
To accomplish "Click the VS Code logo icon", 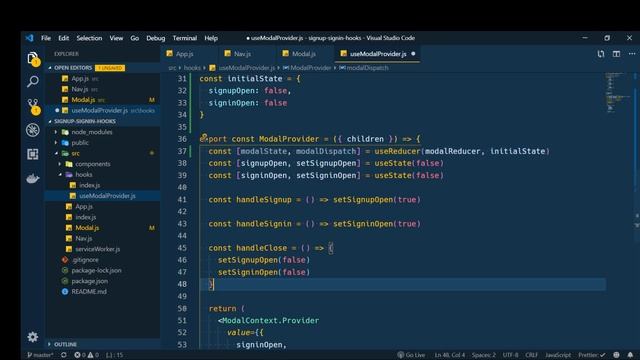I will pyautogui.click(x=29, y=38).
